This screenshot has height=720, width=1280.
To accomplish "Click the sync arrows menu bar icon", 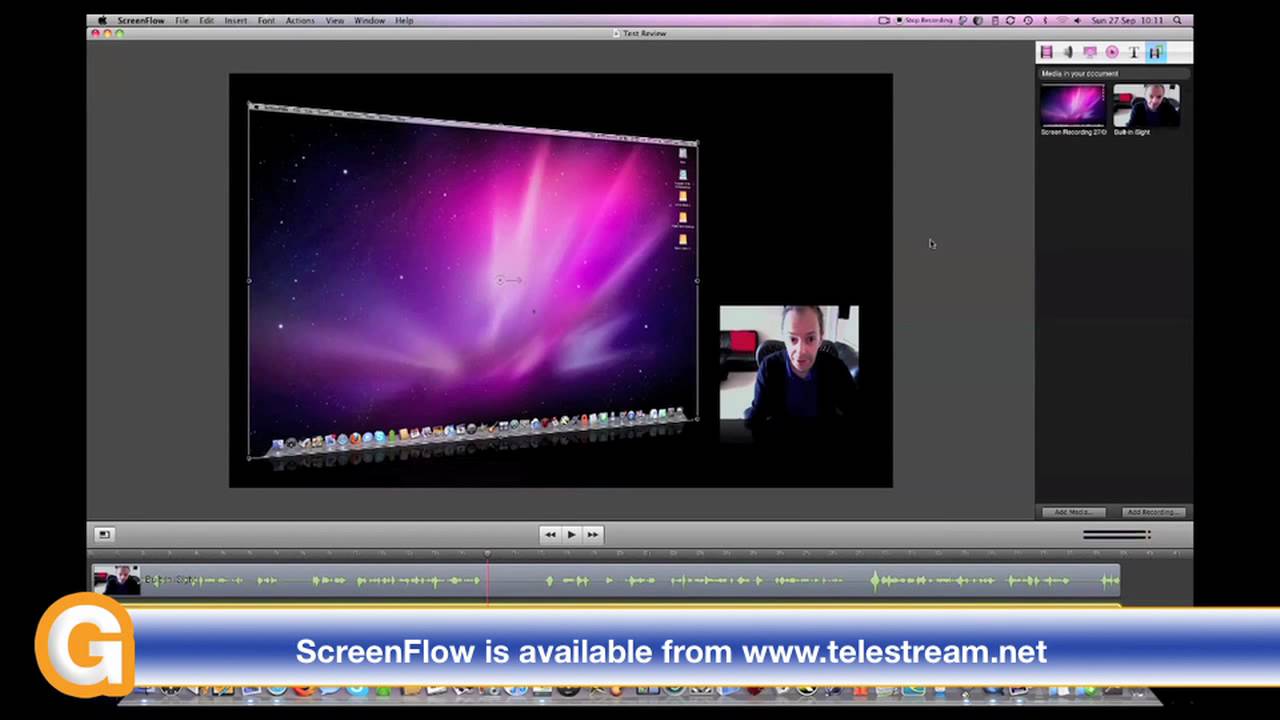I will (x=1011, y=20).
